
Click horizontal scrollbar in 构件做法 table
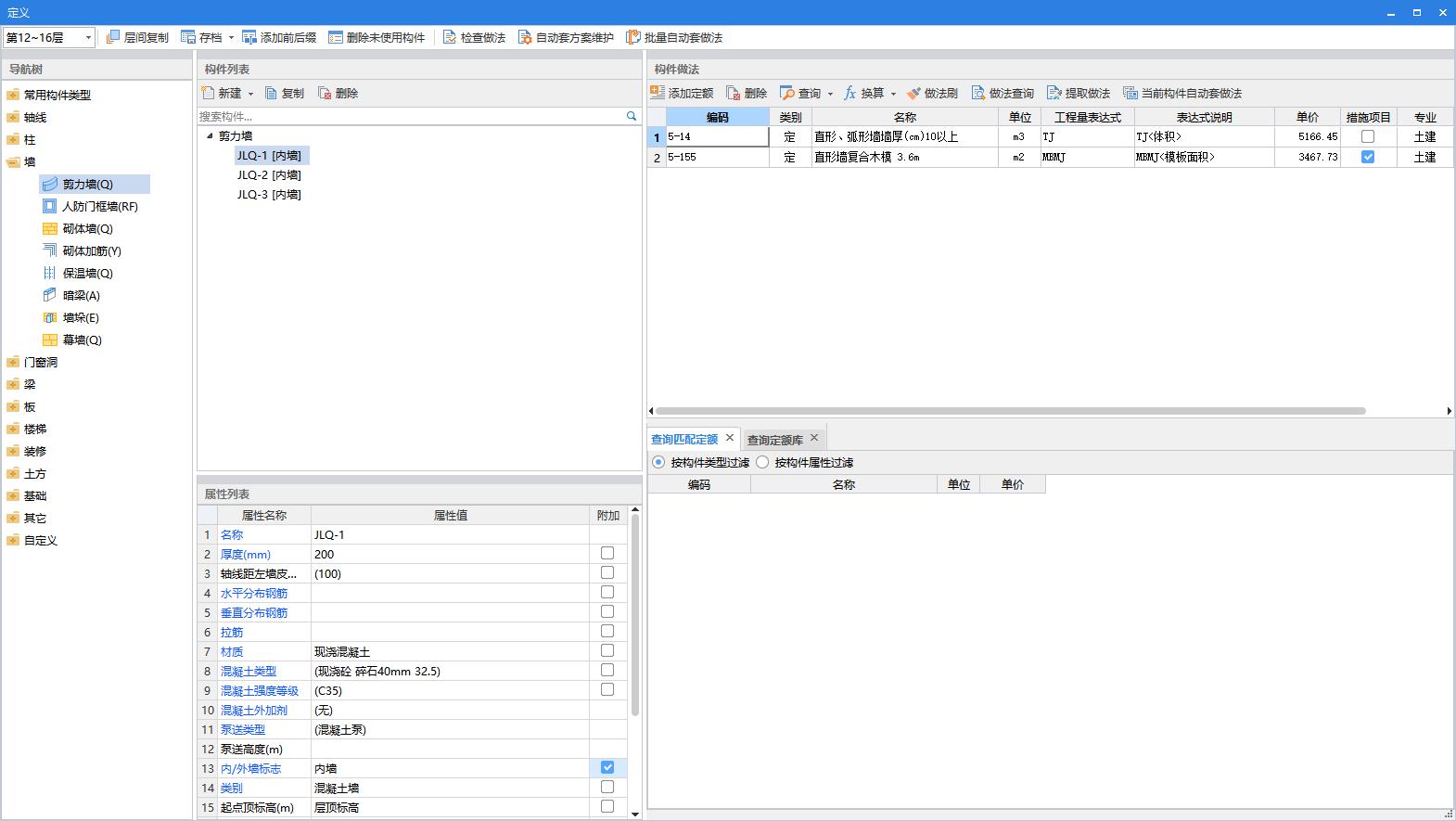[1010, 410]
